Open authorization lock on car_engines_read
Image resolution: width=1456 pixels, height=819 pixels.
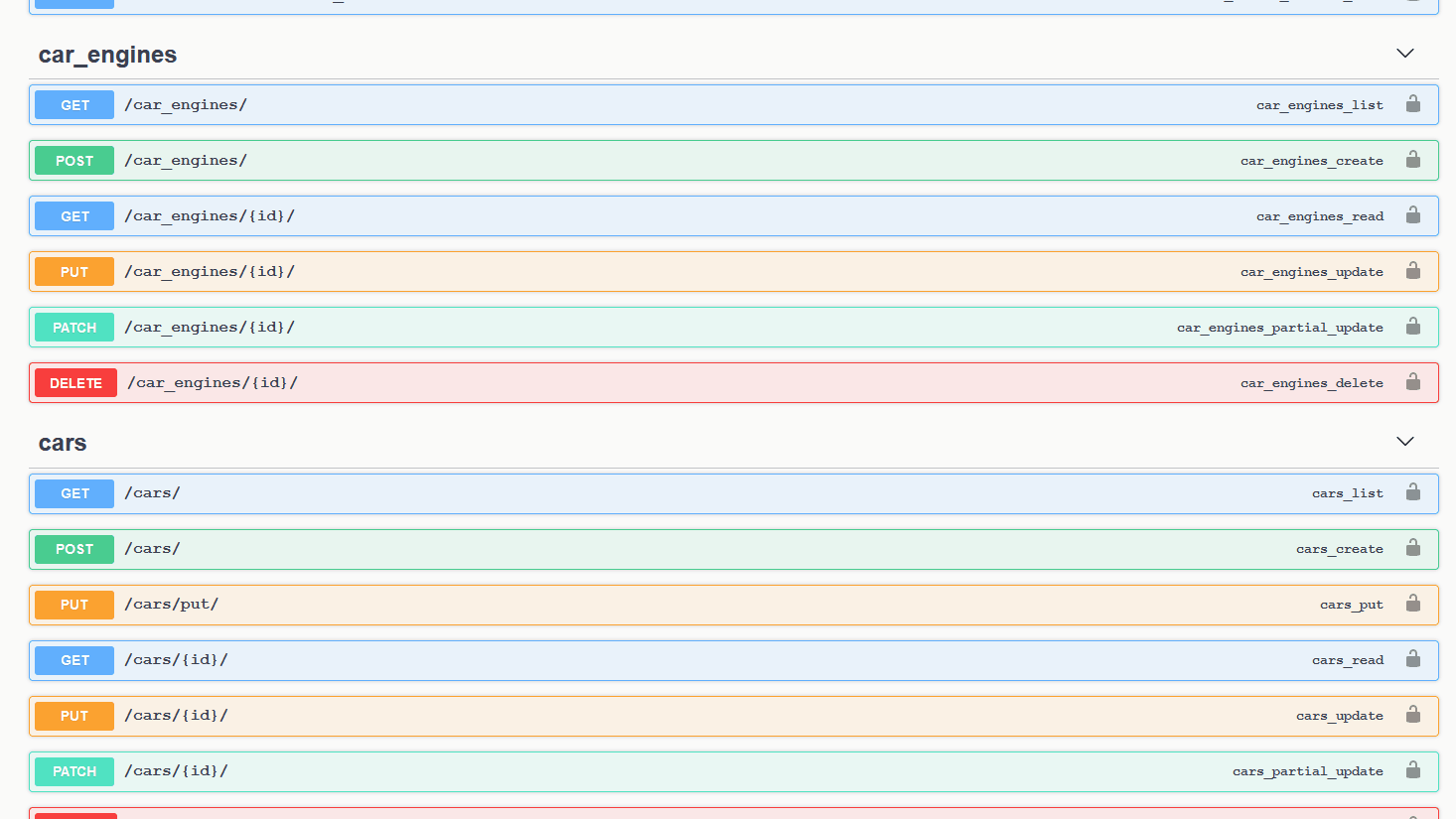click(1412, 215)
